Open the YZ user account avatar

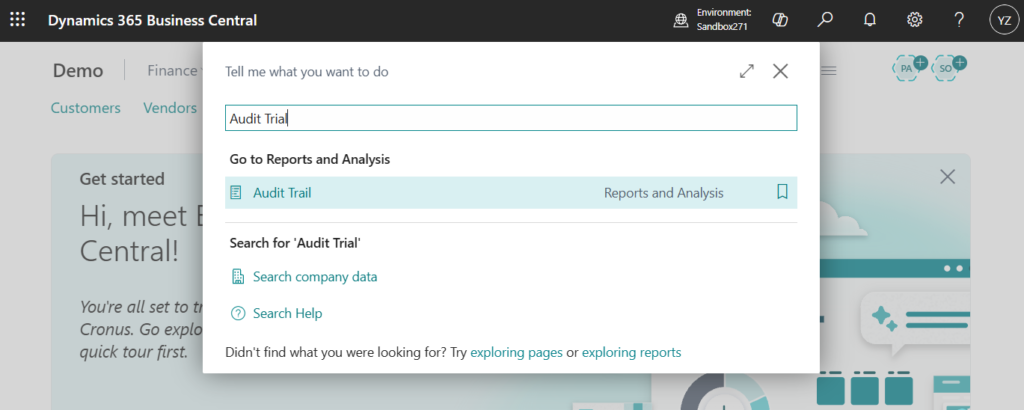(x=1002, y=20)
